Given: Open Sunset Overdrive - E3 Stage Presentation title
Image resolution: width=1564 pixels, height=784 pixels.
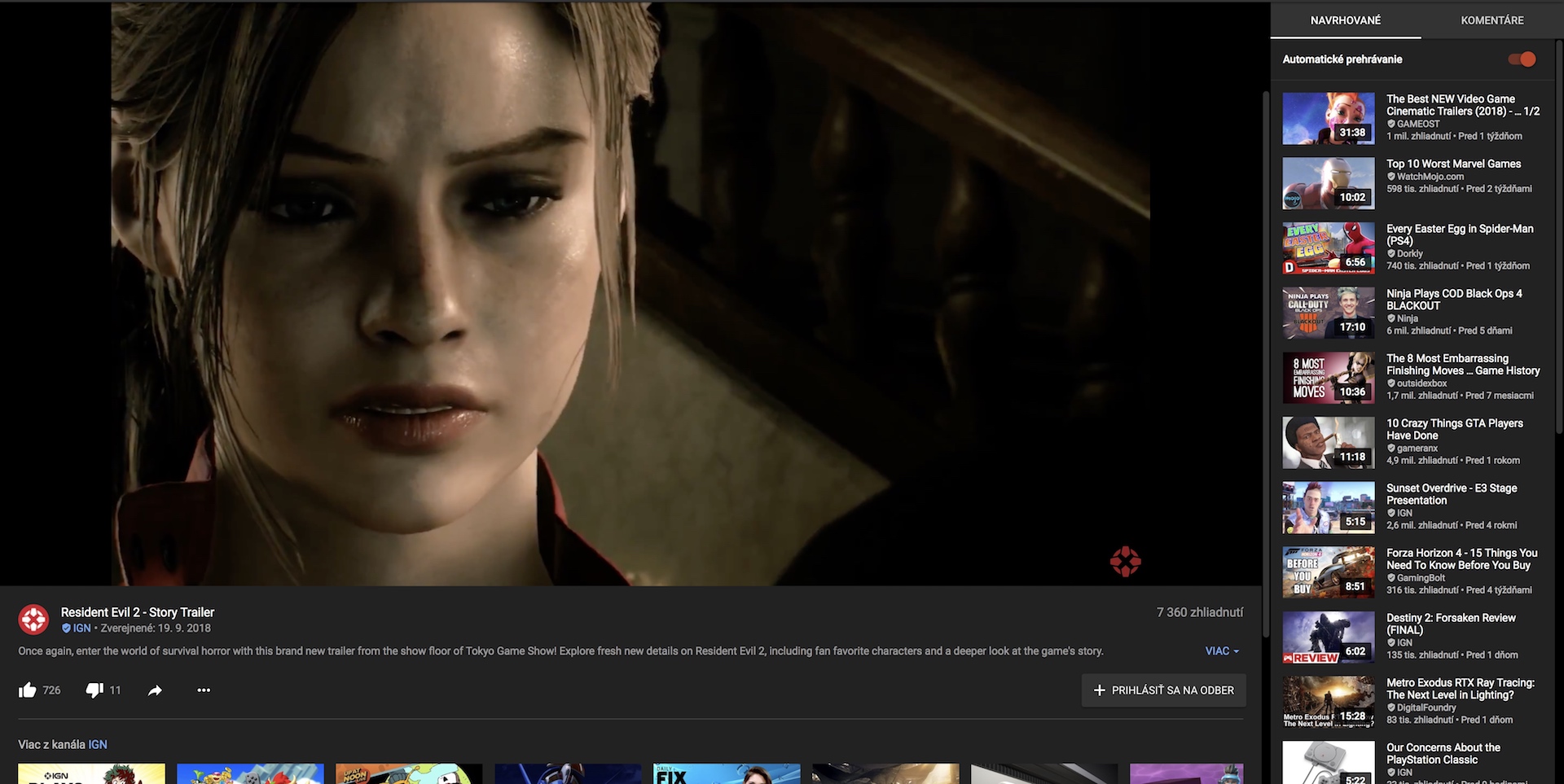Looking at the screenshot, I should [x=1452, y=494].
